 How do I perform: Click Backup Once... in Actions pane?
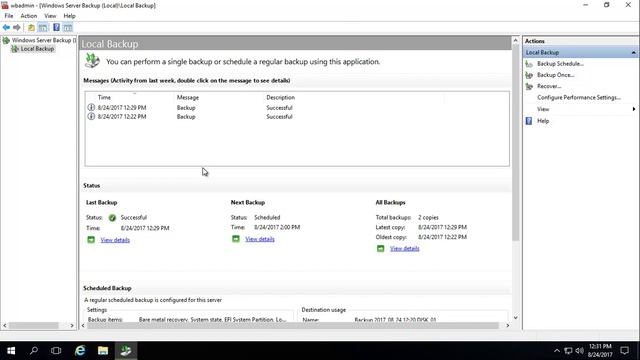556,75
